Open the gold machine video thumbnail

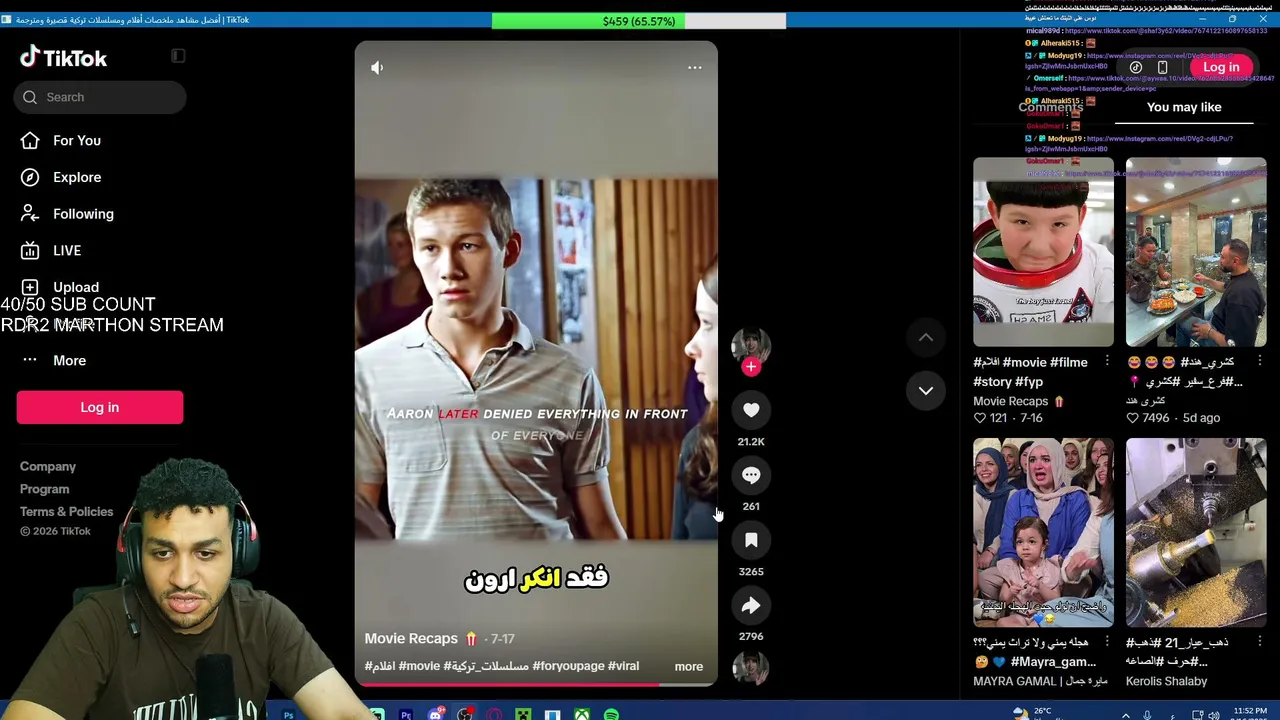(1196, 532)
